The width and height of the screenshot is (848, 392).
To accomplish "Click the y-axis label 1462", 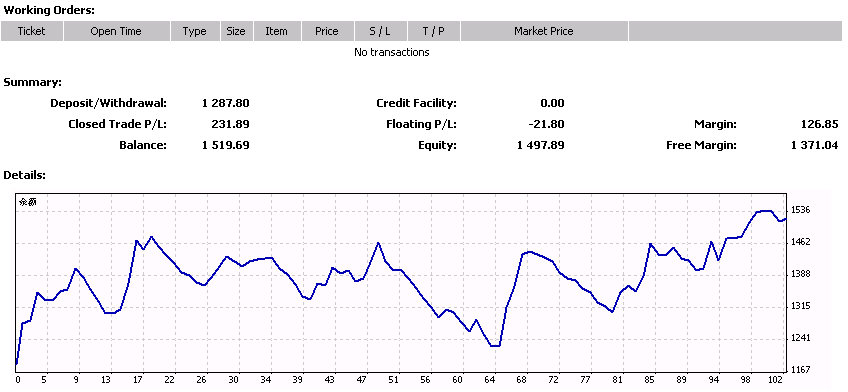I will tap(800, 242).
